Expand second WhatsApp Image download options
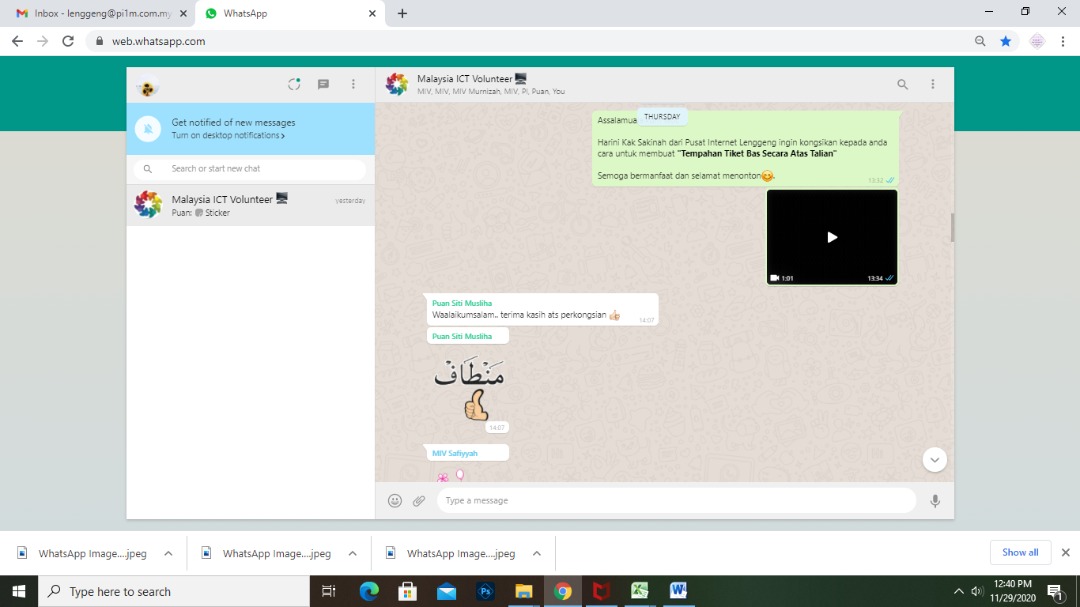1080x607 pixels. pyautogui.click(x=352, y=553)
